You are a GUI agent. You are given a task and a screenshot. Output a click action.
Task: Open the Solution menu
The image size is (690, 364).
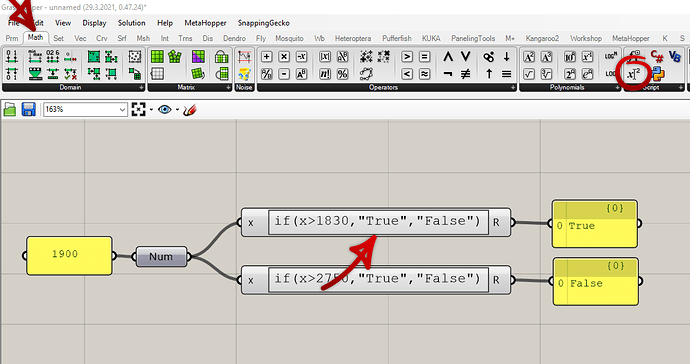tap(131, 23)
